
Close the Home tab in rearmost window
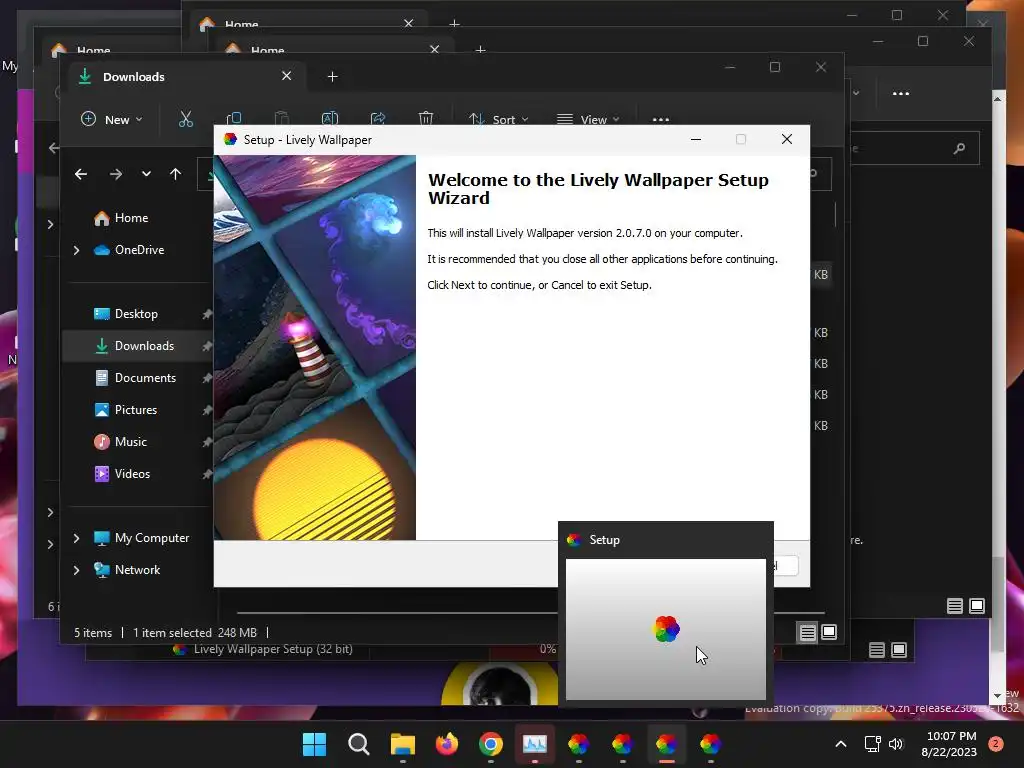[x=408, y=24]
